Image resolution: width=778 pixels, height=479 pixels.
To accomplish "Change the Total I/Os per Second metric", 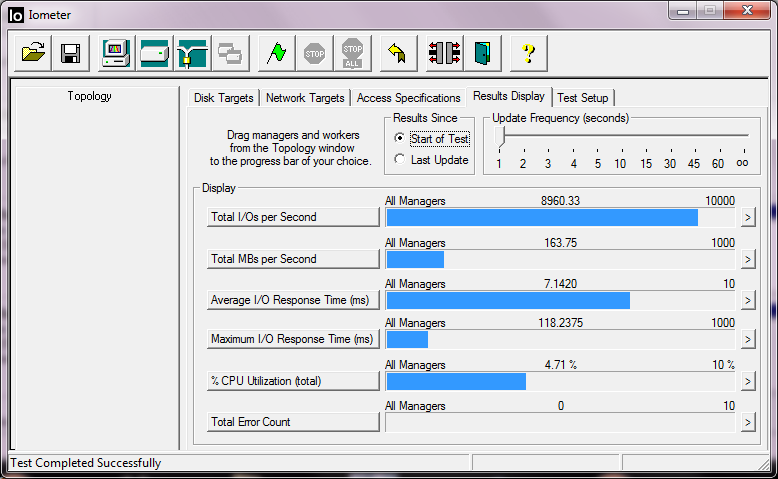I will pos(293,217).
